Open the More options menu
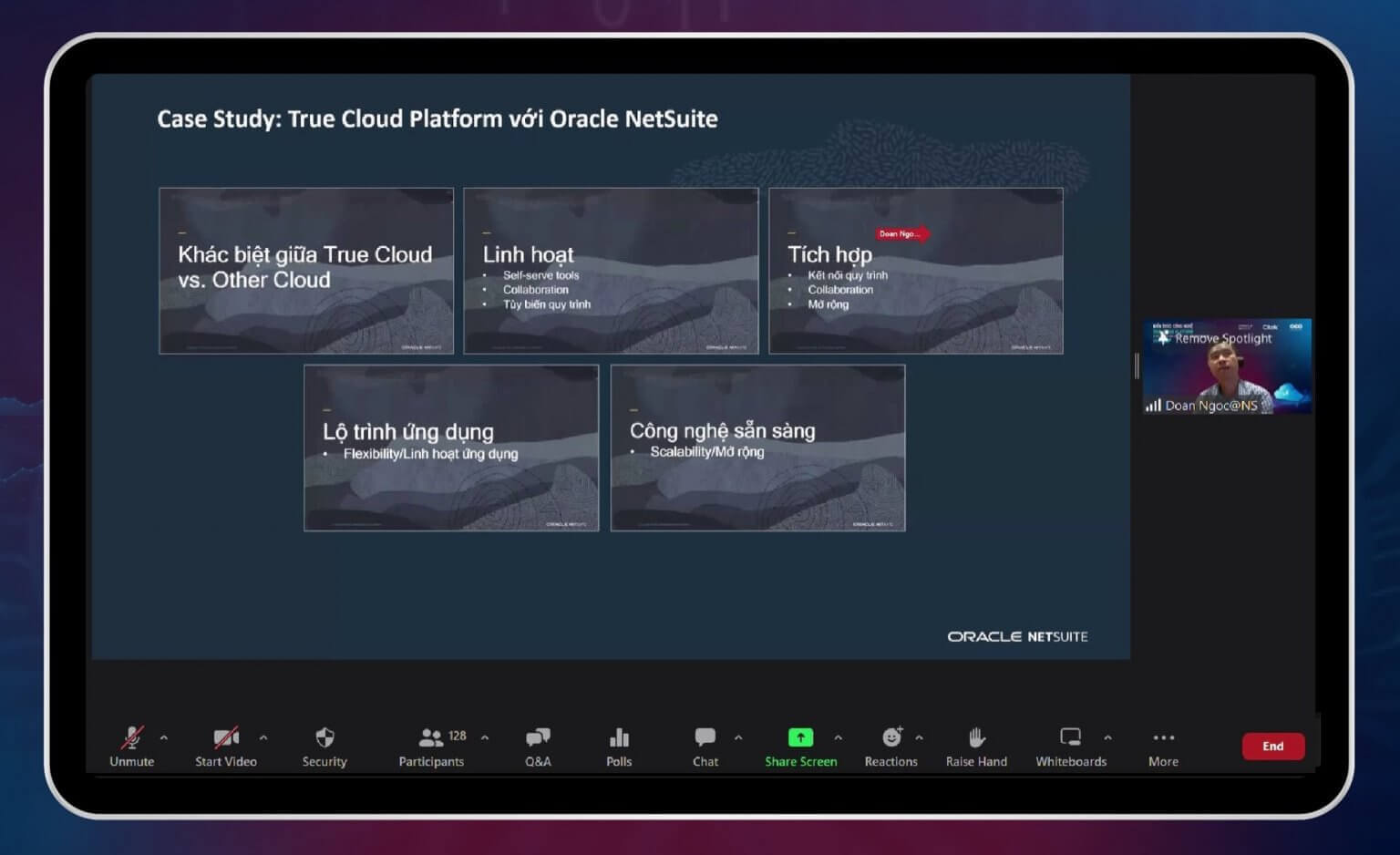1400x855 pixels. (x=1163, y=747)
